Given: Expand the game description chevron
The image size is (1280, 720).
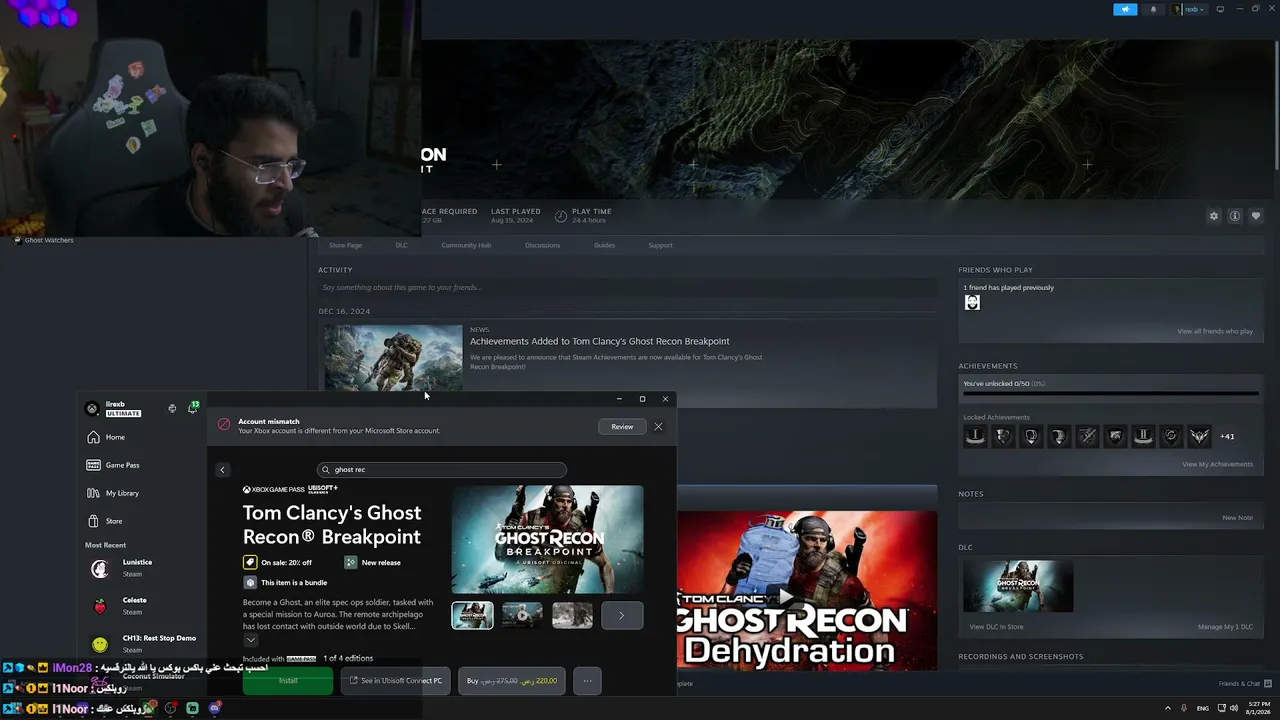Looking at the screenshot, I should 250,640.
